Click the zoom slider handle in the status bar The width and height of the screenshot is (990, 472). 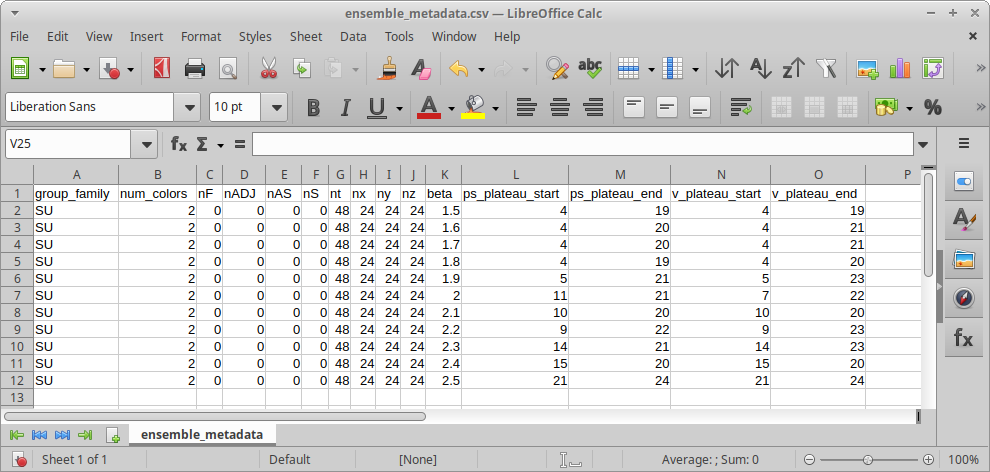pyautogui.click(x=869, y=459)
